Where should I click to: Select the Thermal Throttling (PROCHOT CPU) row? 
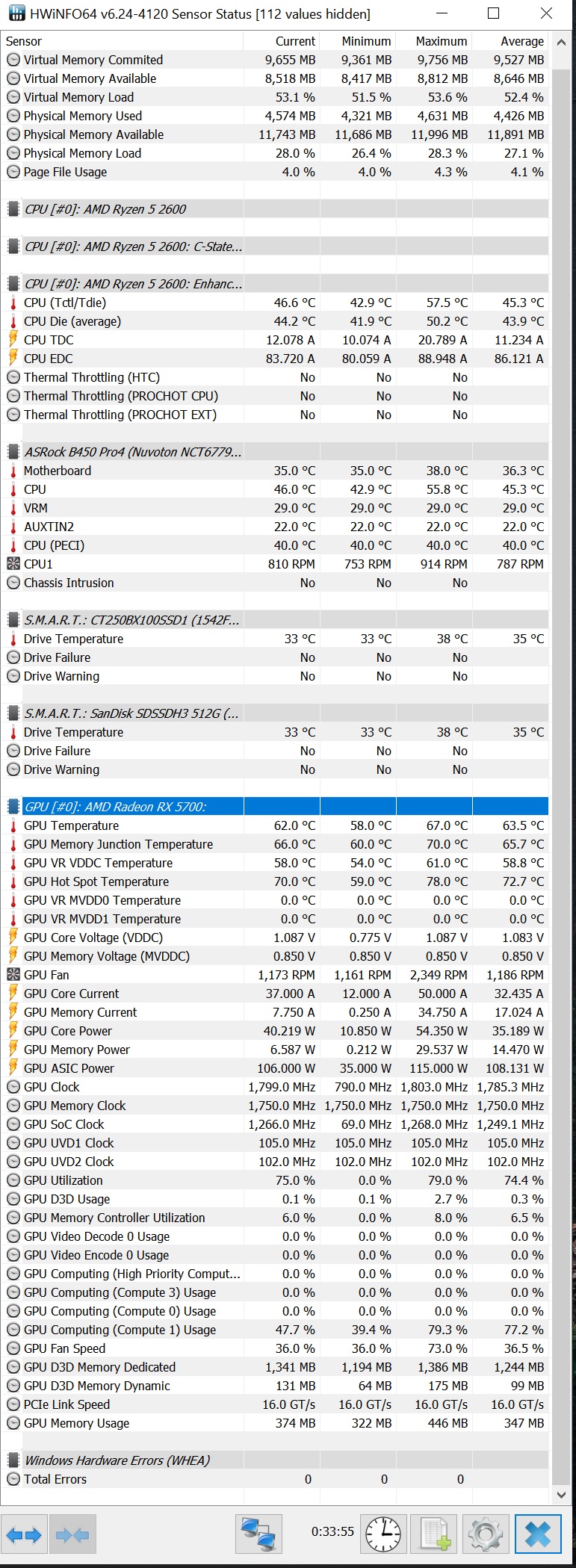pyautogui.click(x=275, y=396)
